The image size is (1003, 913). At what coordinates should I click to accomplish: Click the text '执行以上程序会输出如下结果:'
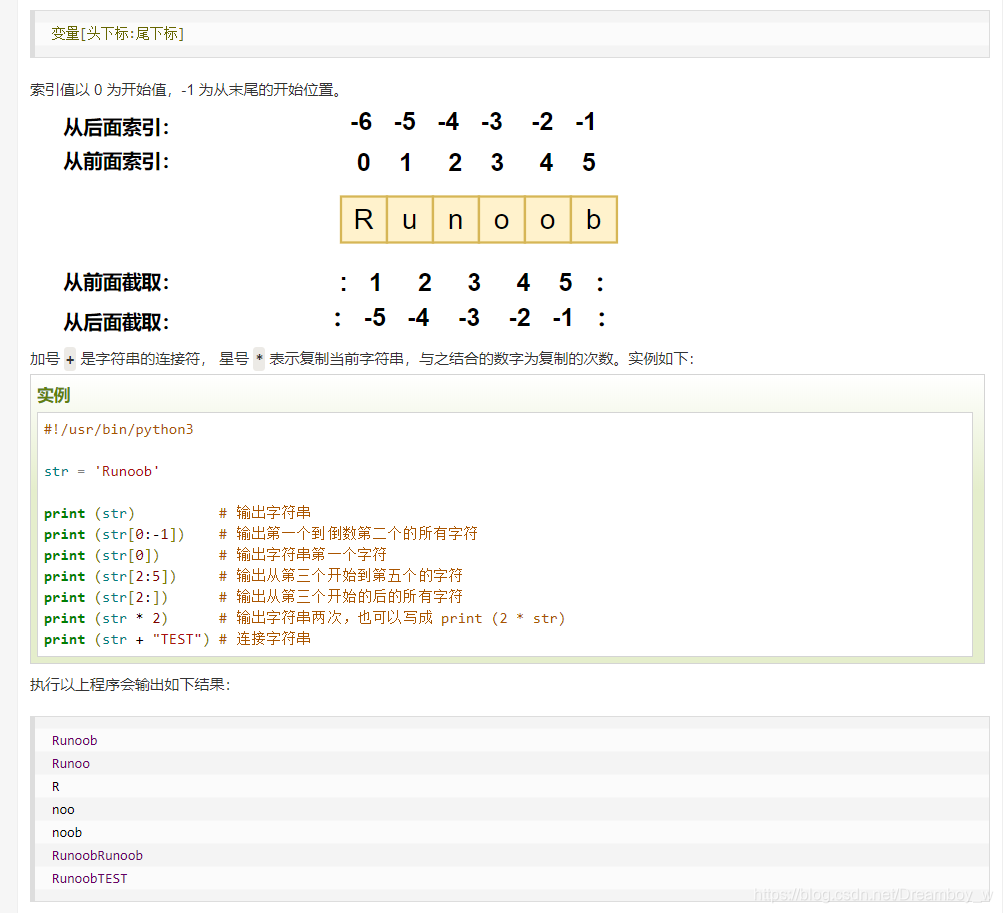(130, 685)
